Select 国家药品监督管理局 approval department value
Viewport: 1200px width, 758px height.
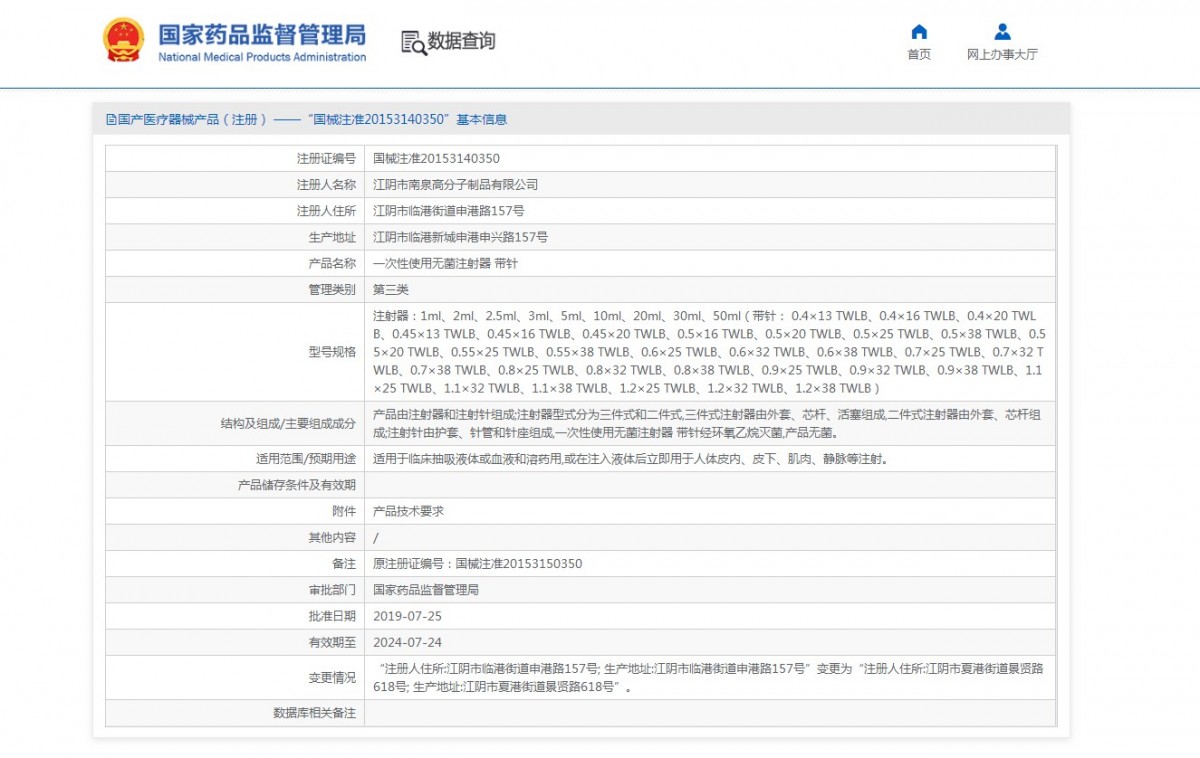tap(426, 590)
